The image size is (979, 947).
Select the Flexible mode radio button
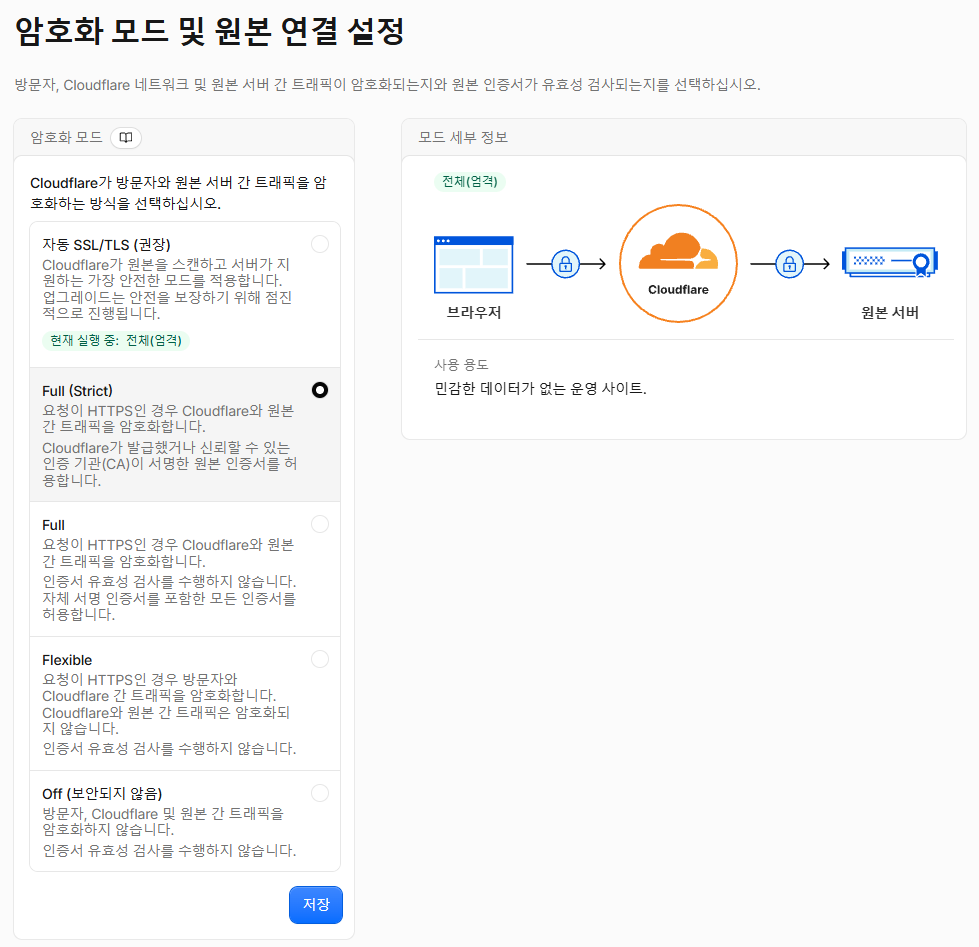[x=320, y=659]
